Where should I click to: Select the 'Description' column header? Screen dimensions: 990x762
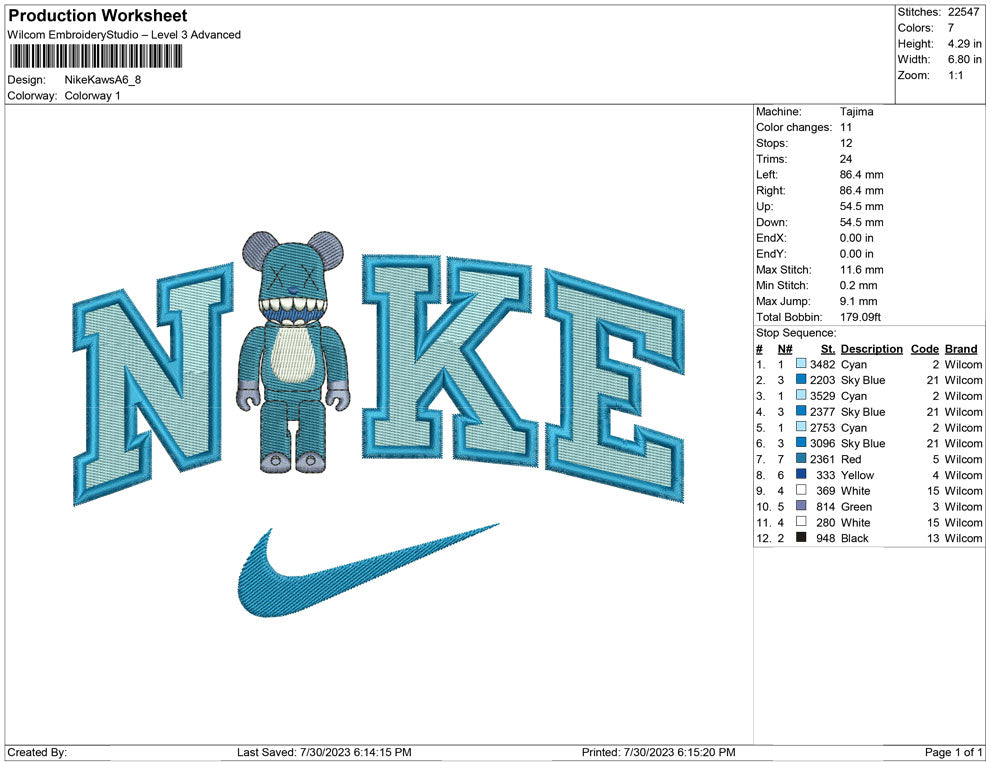(872, 348)
